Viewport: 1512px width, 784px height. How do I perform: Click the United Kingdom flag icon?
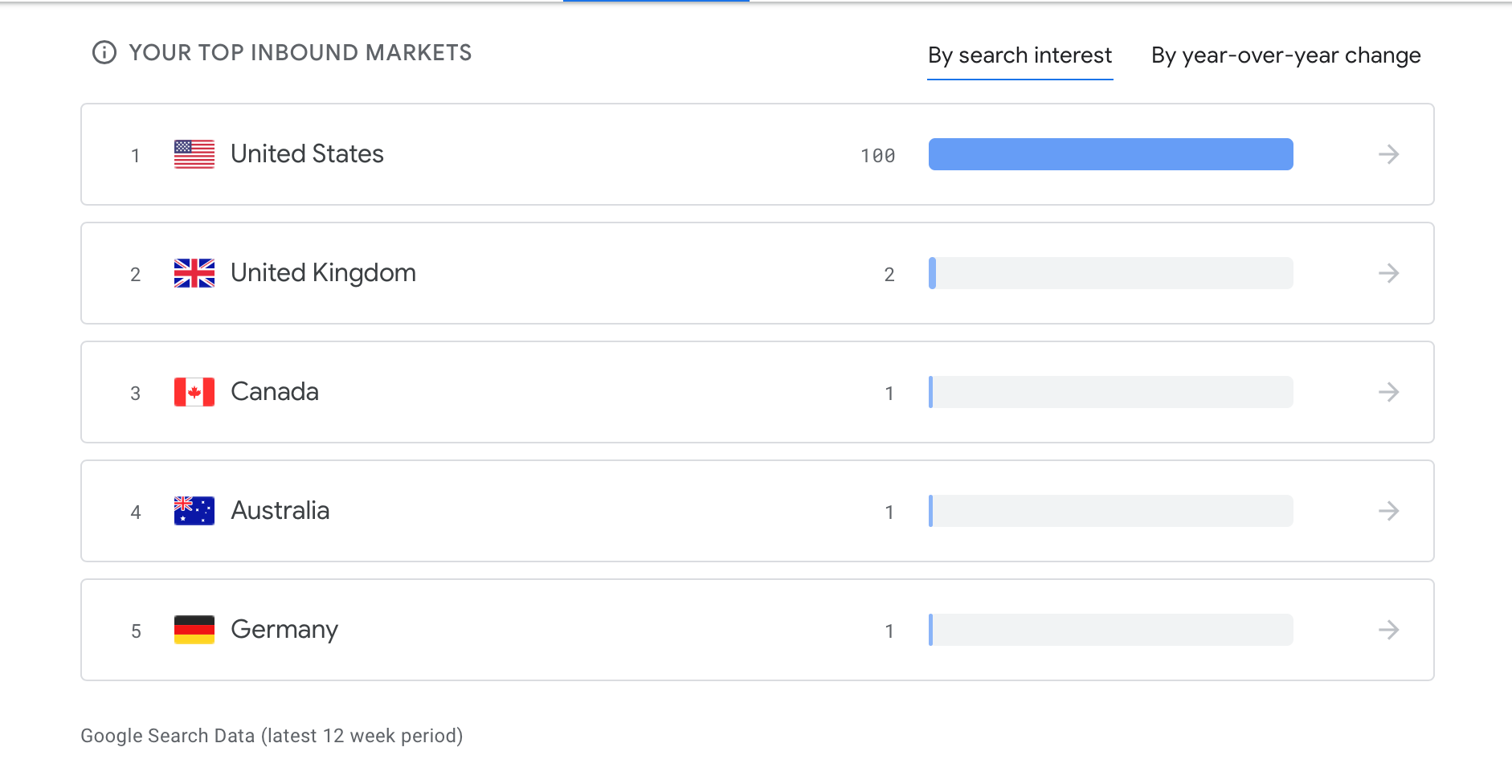click(x=194, y=273)
